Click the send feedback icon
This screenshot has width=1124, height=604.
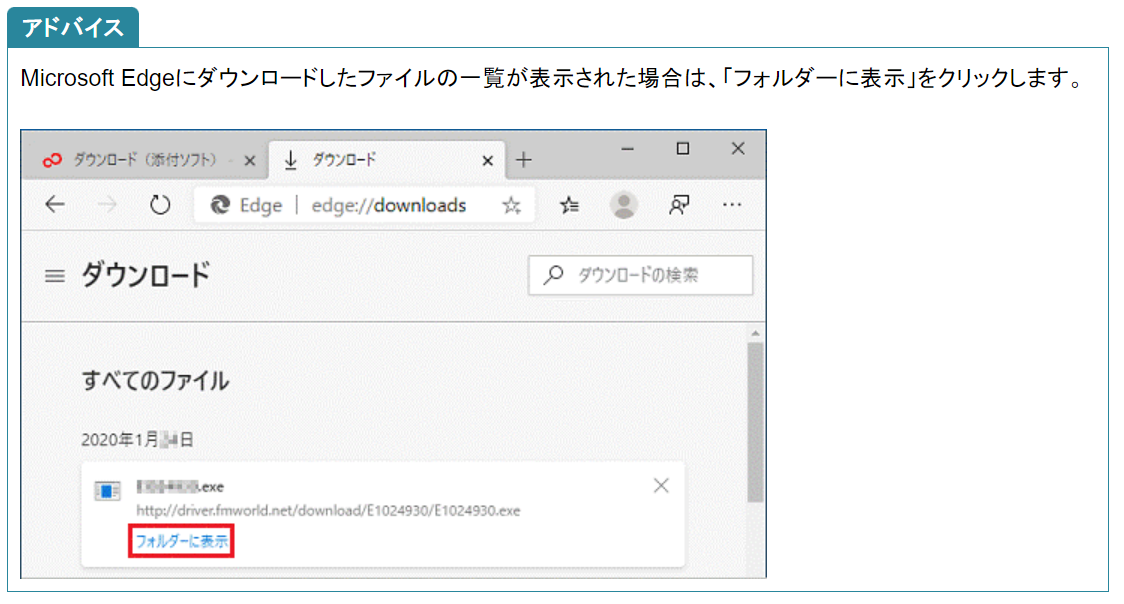coord(679,205)
